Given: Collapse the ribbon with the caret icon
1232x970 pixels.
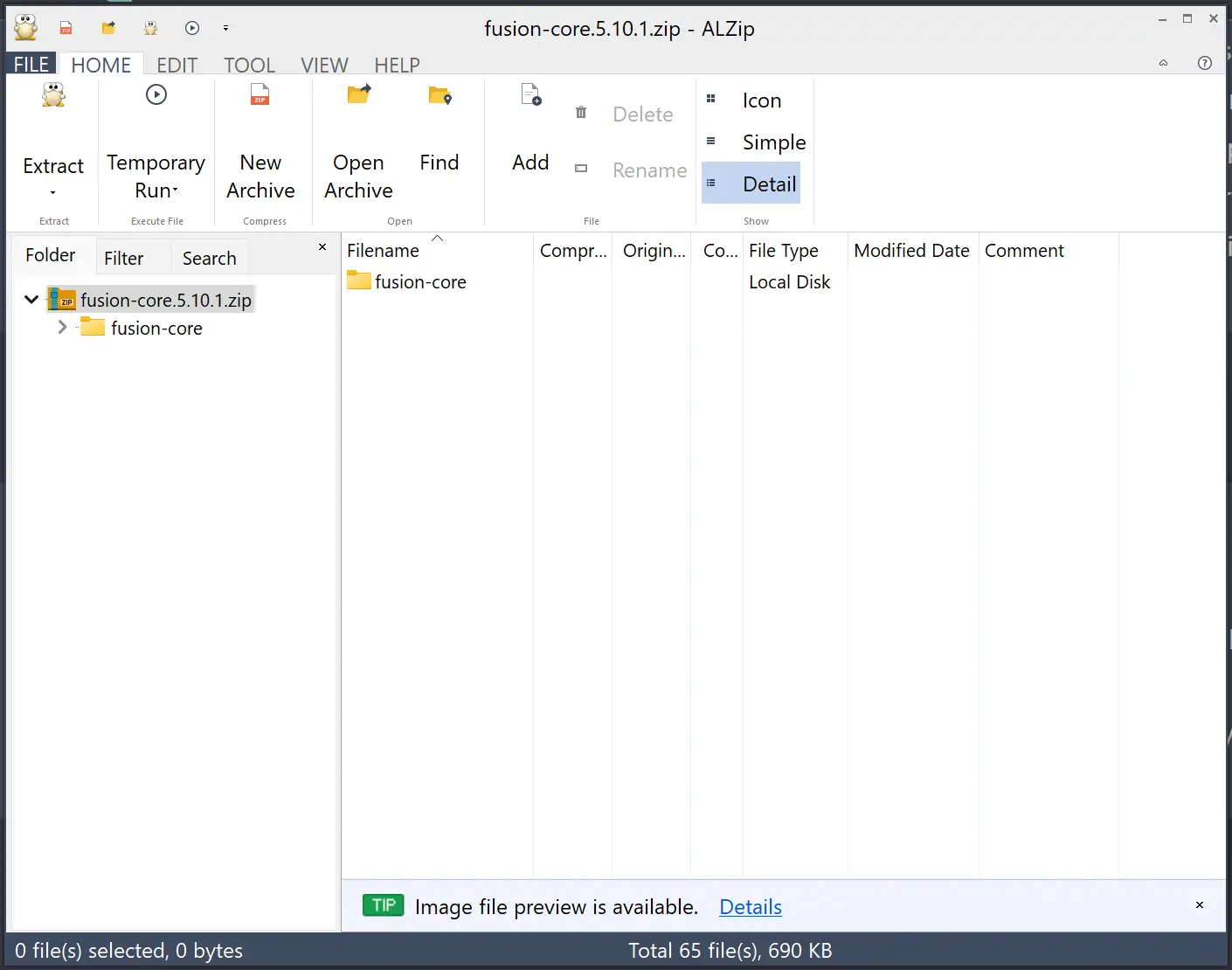Looking at the screenshot, I should [x=1163, y=63].
